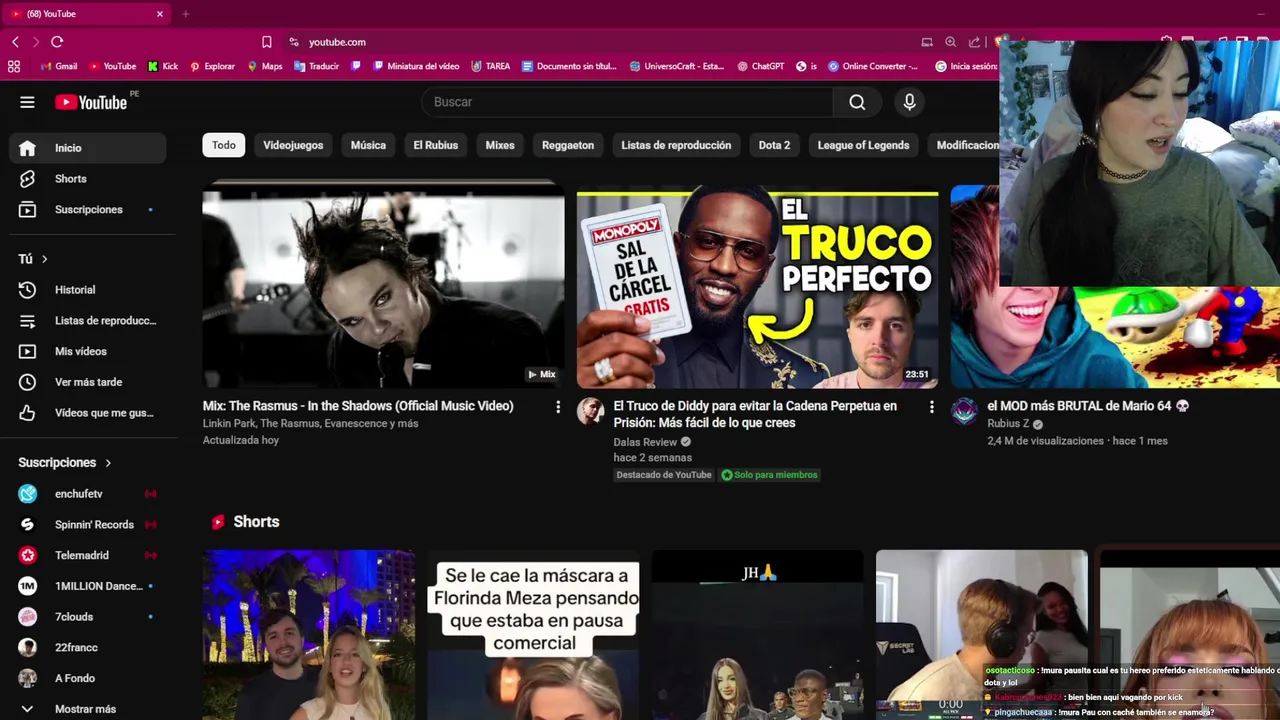Open the browser apps grid icon

click(14, 66)
